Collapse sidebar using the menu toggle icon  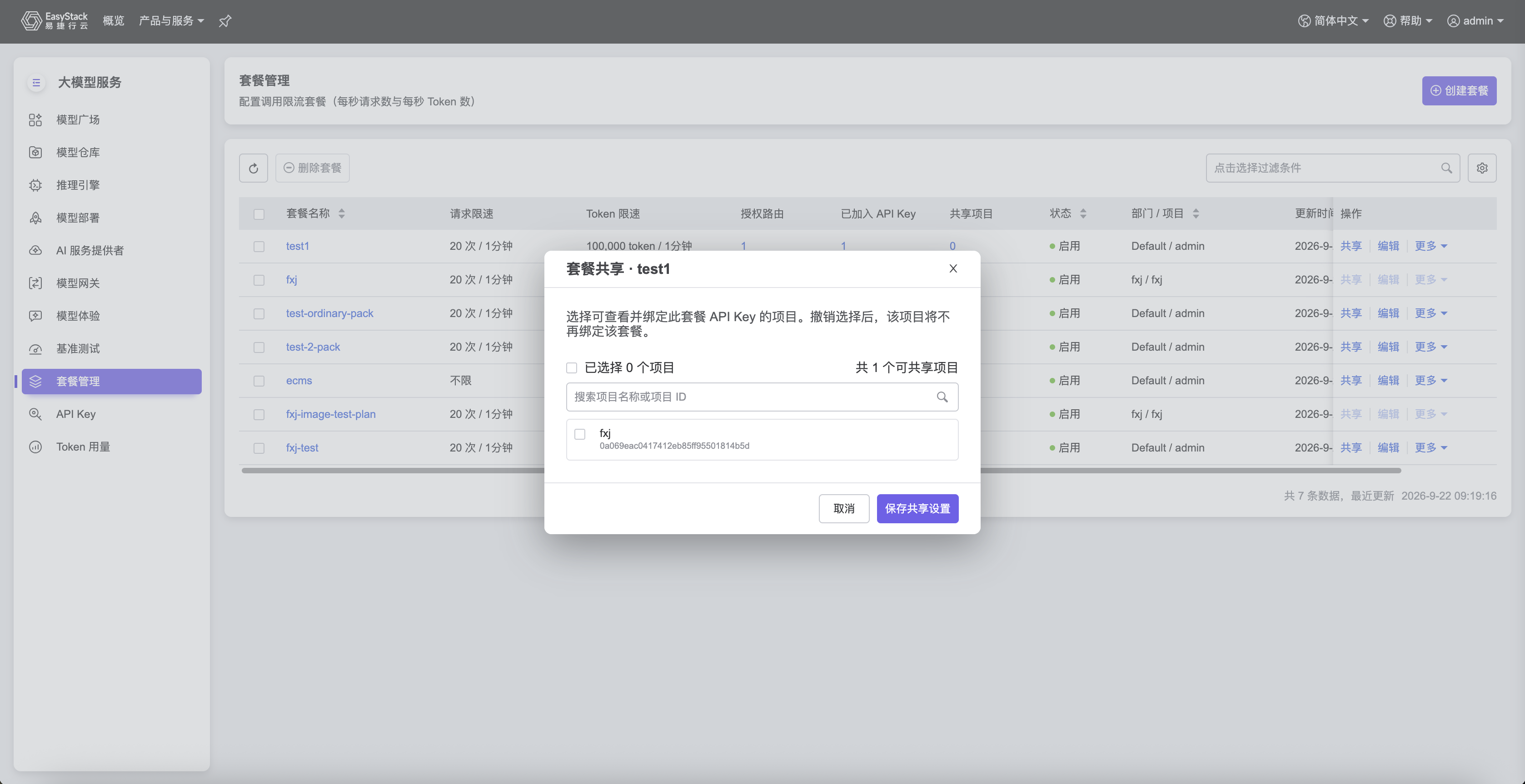point(36,82)
